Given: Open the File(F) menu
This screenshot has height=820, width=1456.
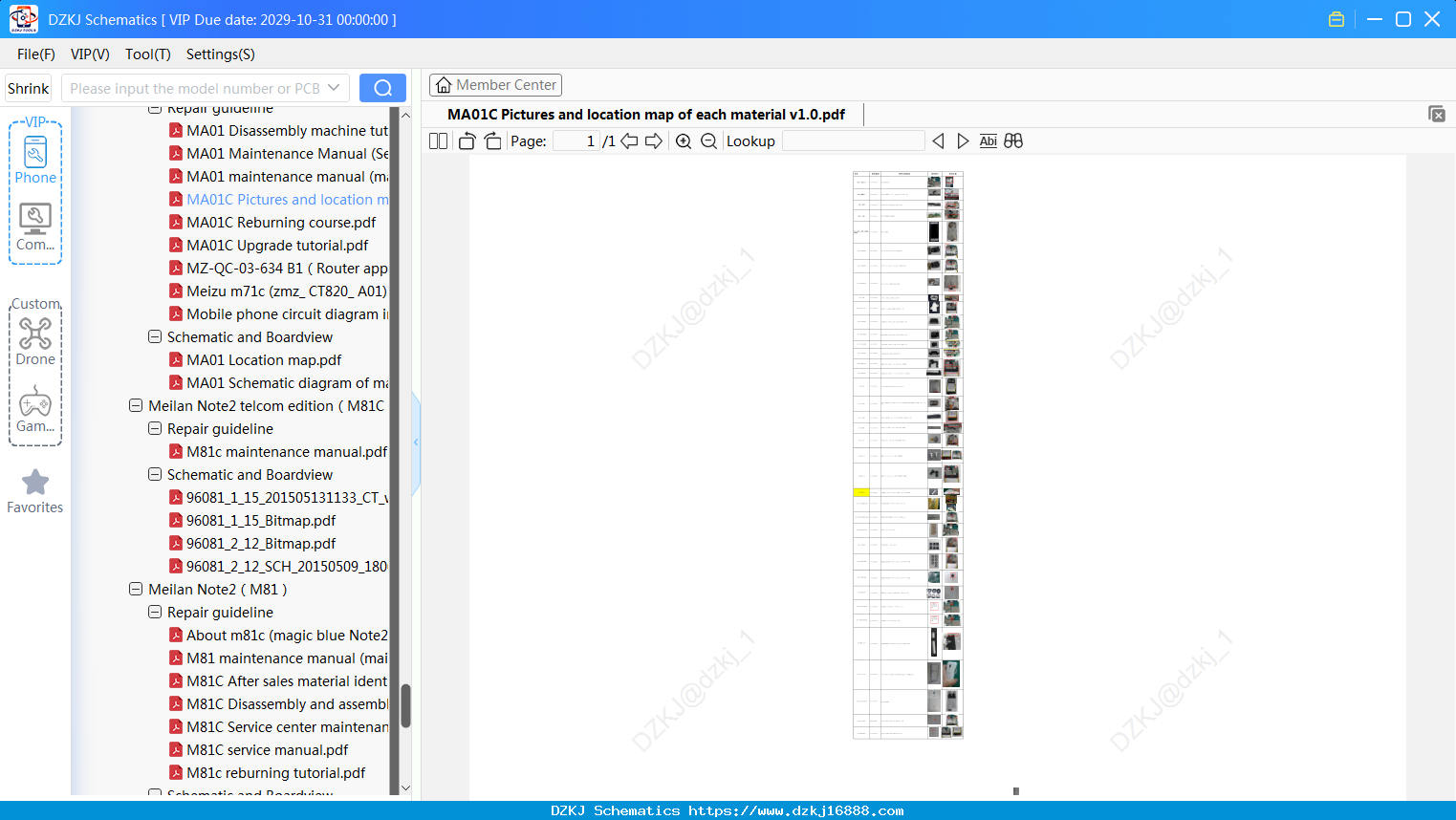Looking at the screenshot, I should (36, 54).
